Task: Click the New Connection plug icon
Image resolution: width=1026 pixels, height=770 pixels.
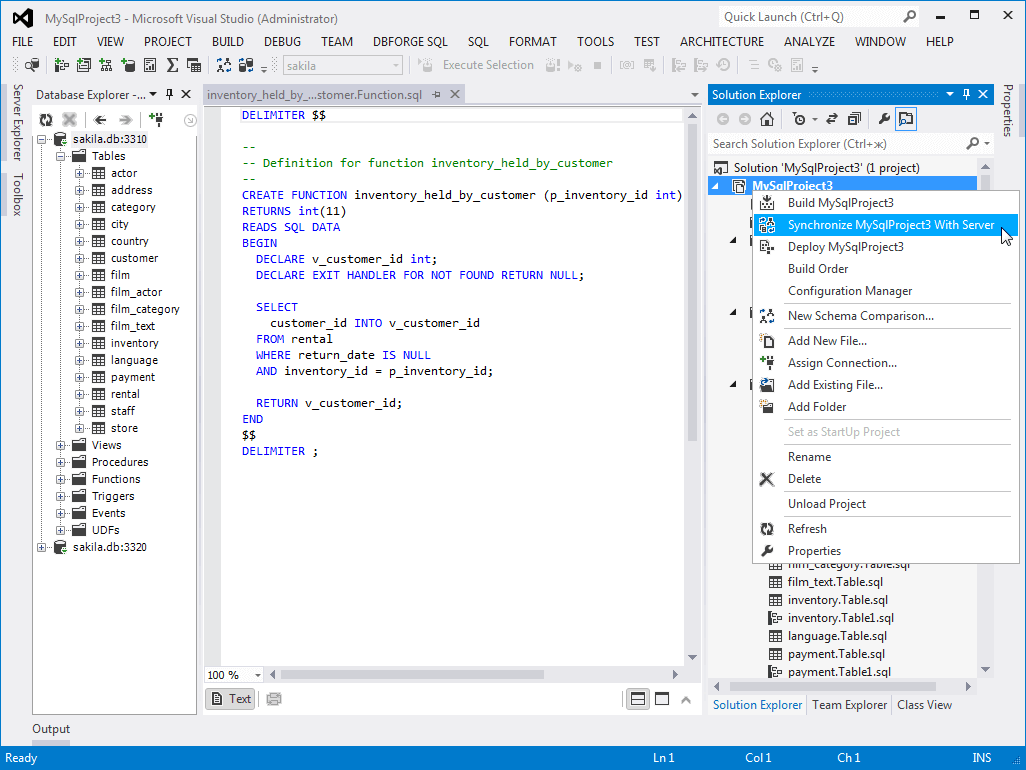Action: click(x=156, y=119)
